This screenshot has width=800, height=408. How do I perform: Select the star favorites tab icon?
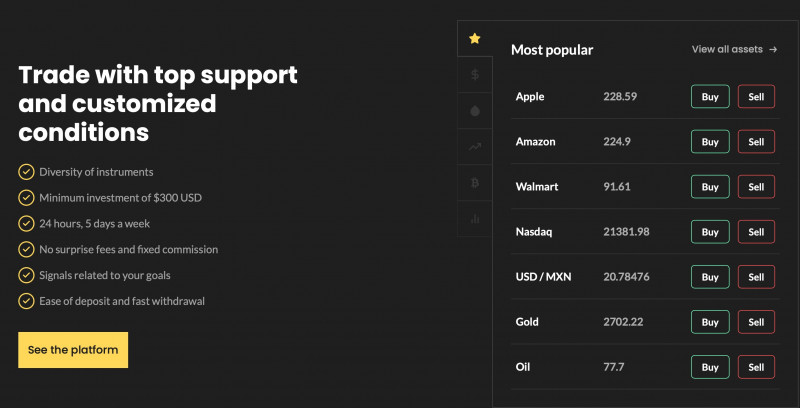(x=474, y=38)
